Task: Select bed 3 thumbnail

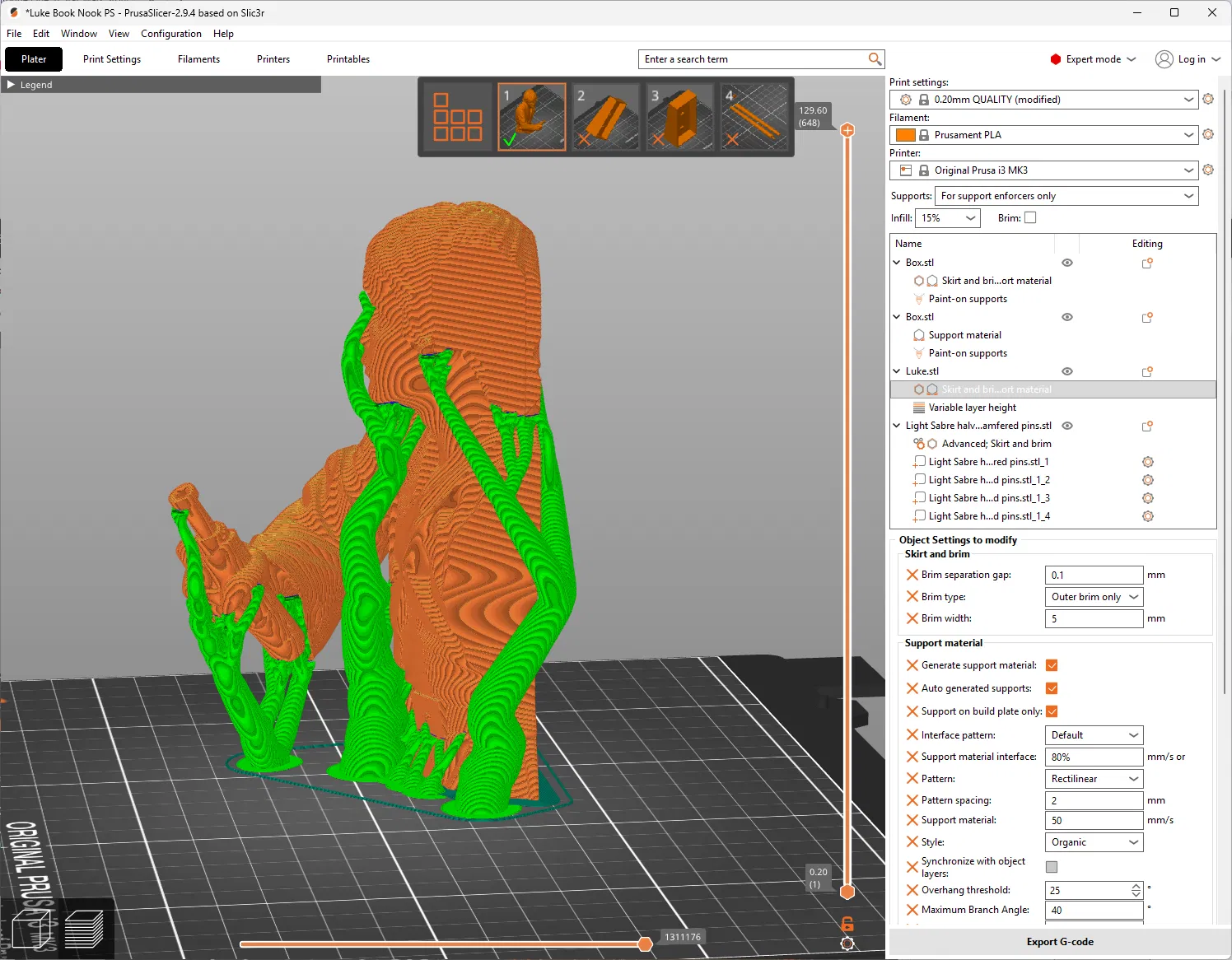Action: [x=680, y=117]
